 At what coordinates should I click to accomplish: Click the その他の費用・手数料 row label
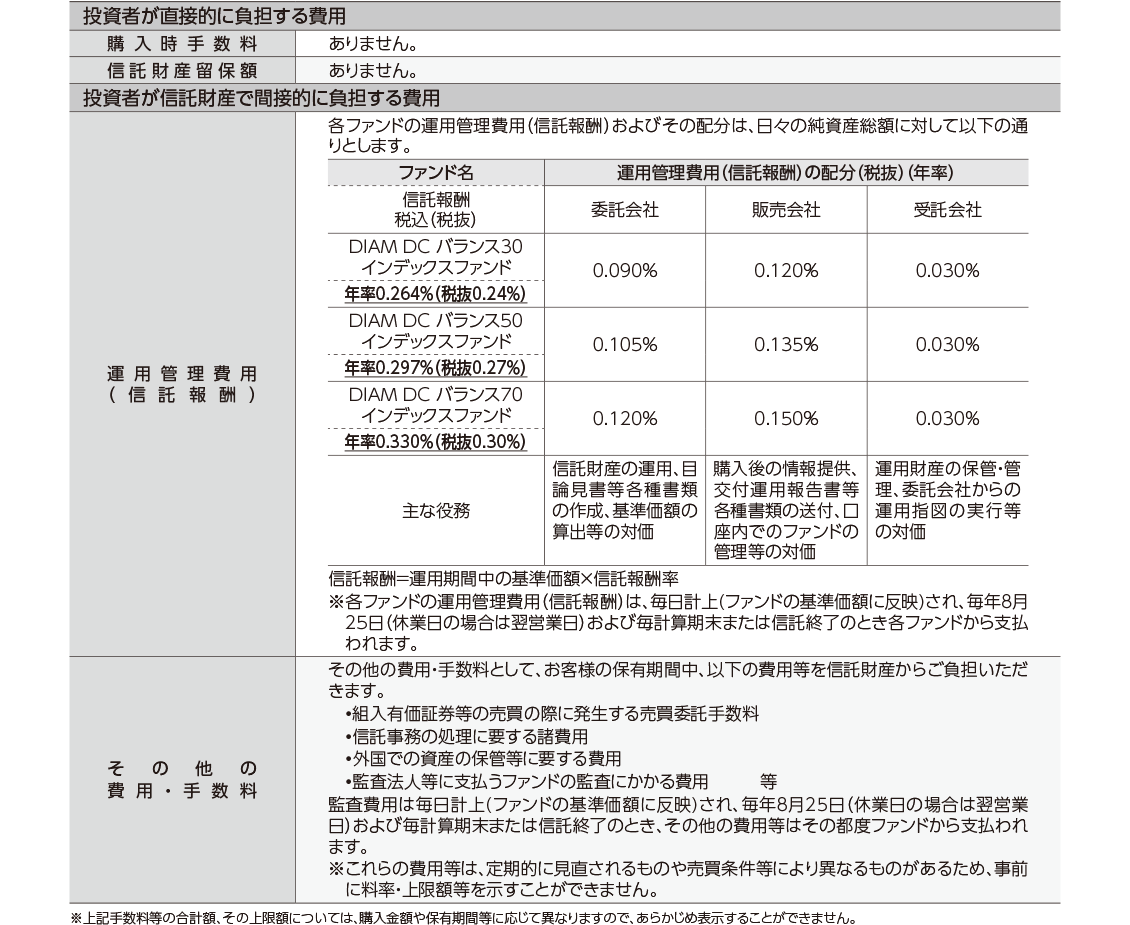click(182, 779)
